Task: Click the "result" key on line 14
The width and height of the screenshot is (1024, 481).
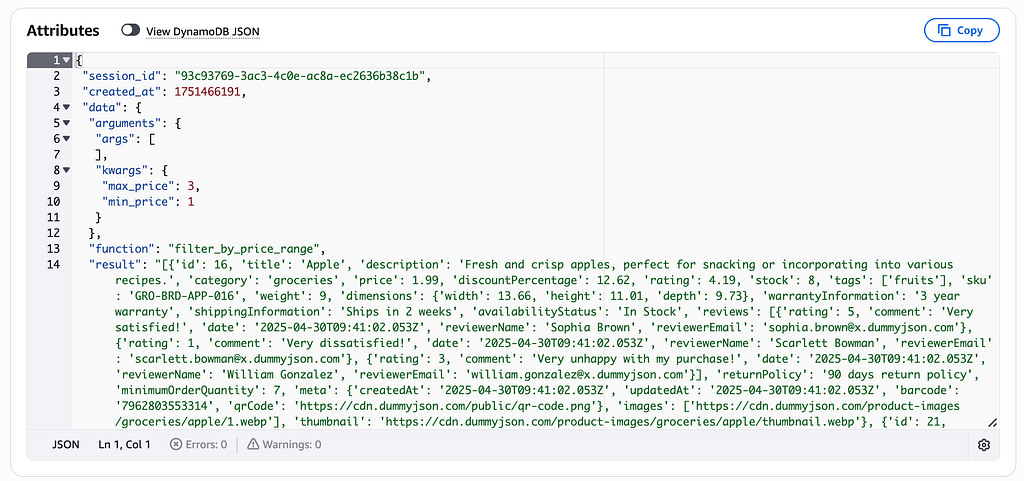Action: tap(114, 264)
